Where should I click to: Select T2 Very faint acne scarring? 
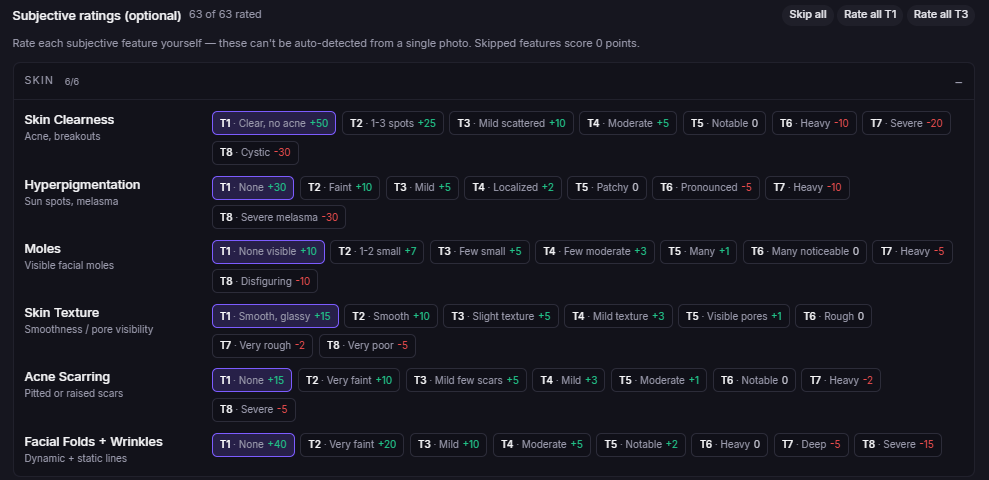(x=349, y=380)
